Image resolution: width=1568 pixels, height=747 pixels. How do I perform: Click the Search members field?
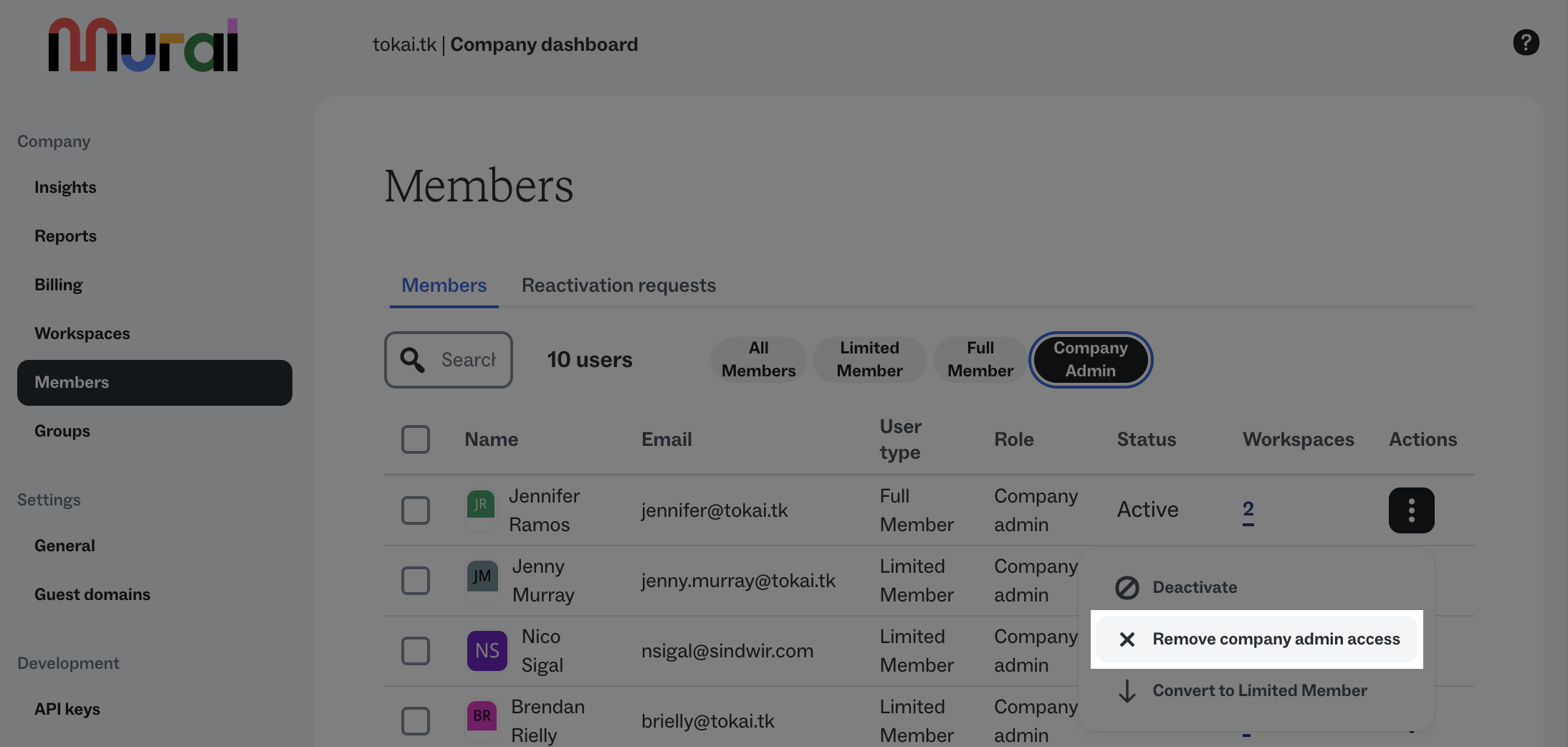(449, 360)
